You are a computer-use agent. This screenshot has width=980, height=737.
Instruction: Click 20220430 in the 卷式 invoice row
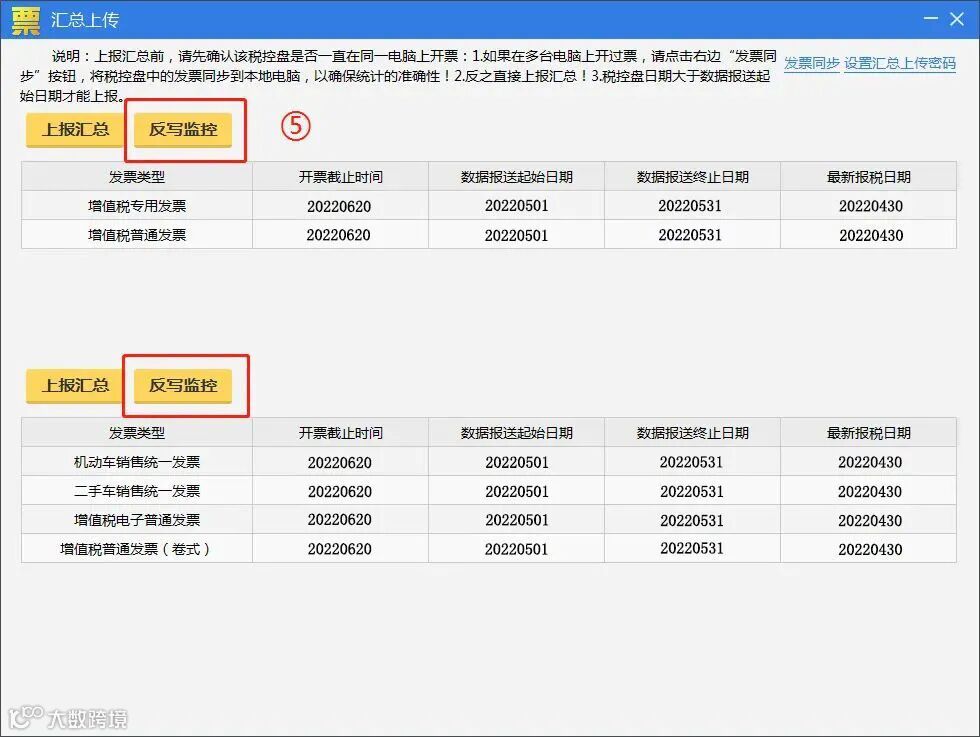[x=871, y=549]
